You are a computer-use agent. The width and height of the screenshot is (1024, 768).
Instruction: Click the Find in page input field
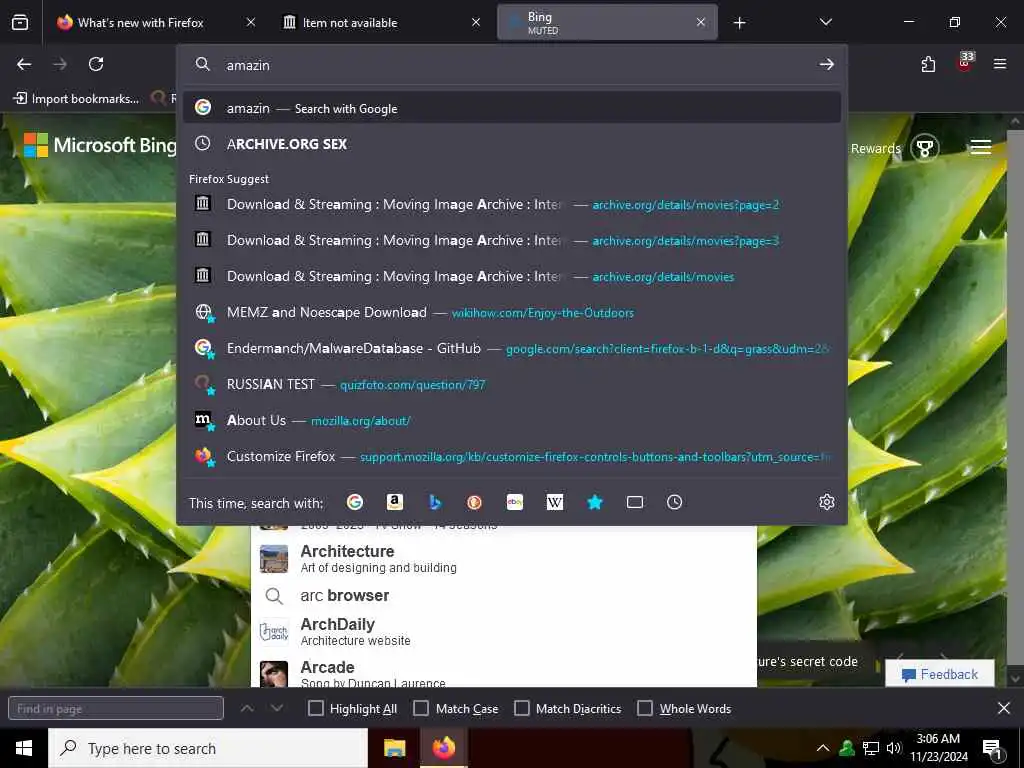click(116, 709)
